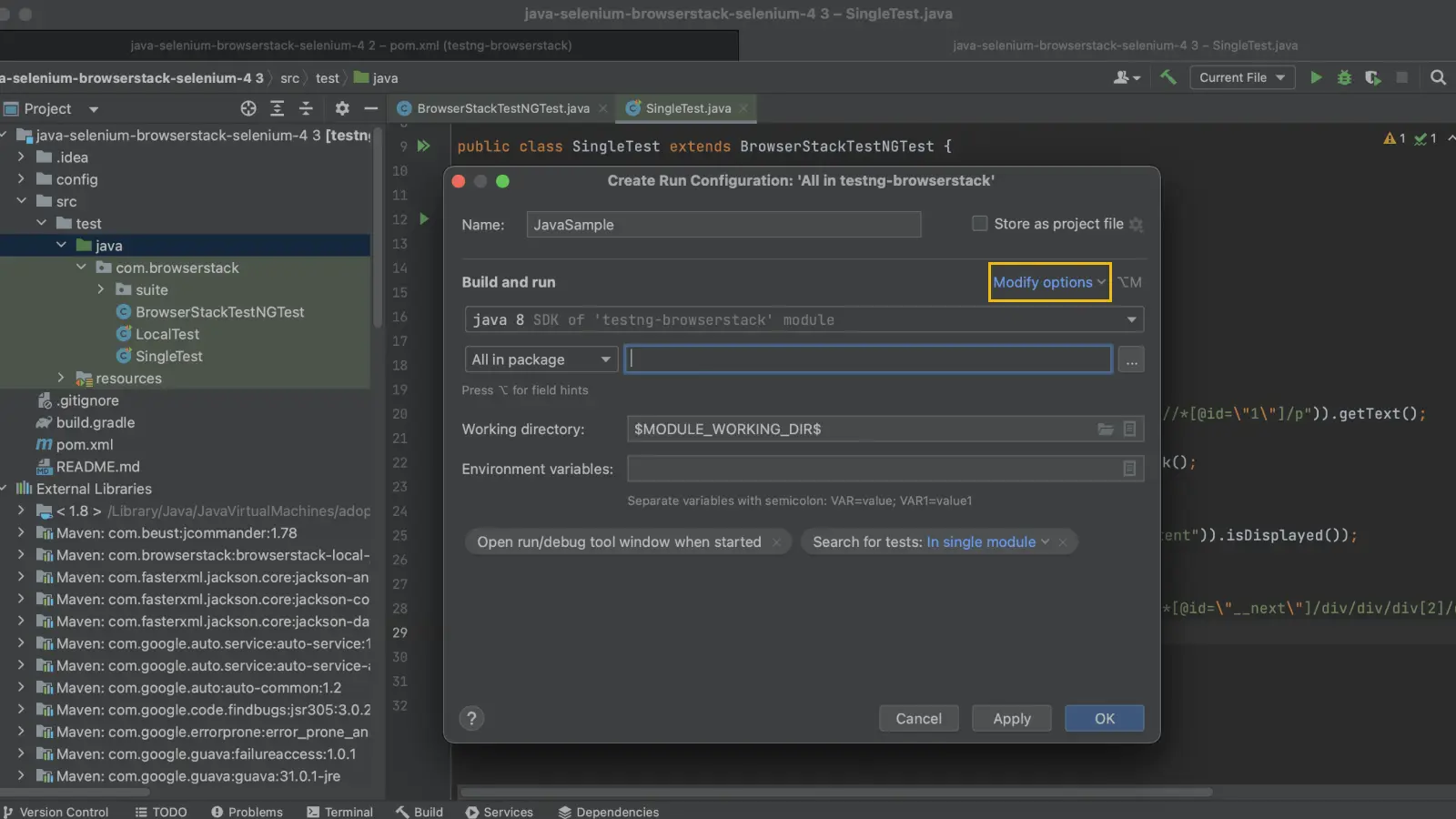Enable Store as project file checkbox

tap(980, 224)
